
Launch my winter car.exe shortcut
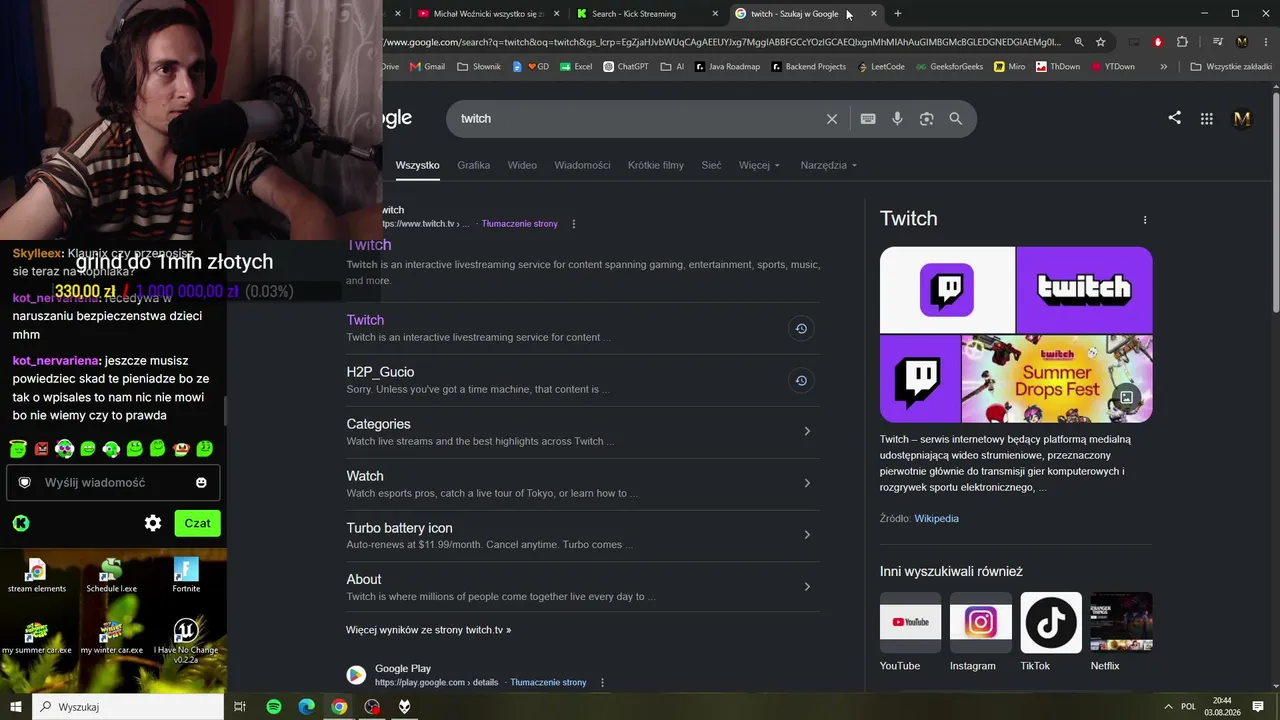[x=111, y=637]
